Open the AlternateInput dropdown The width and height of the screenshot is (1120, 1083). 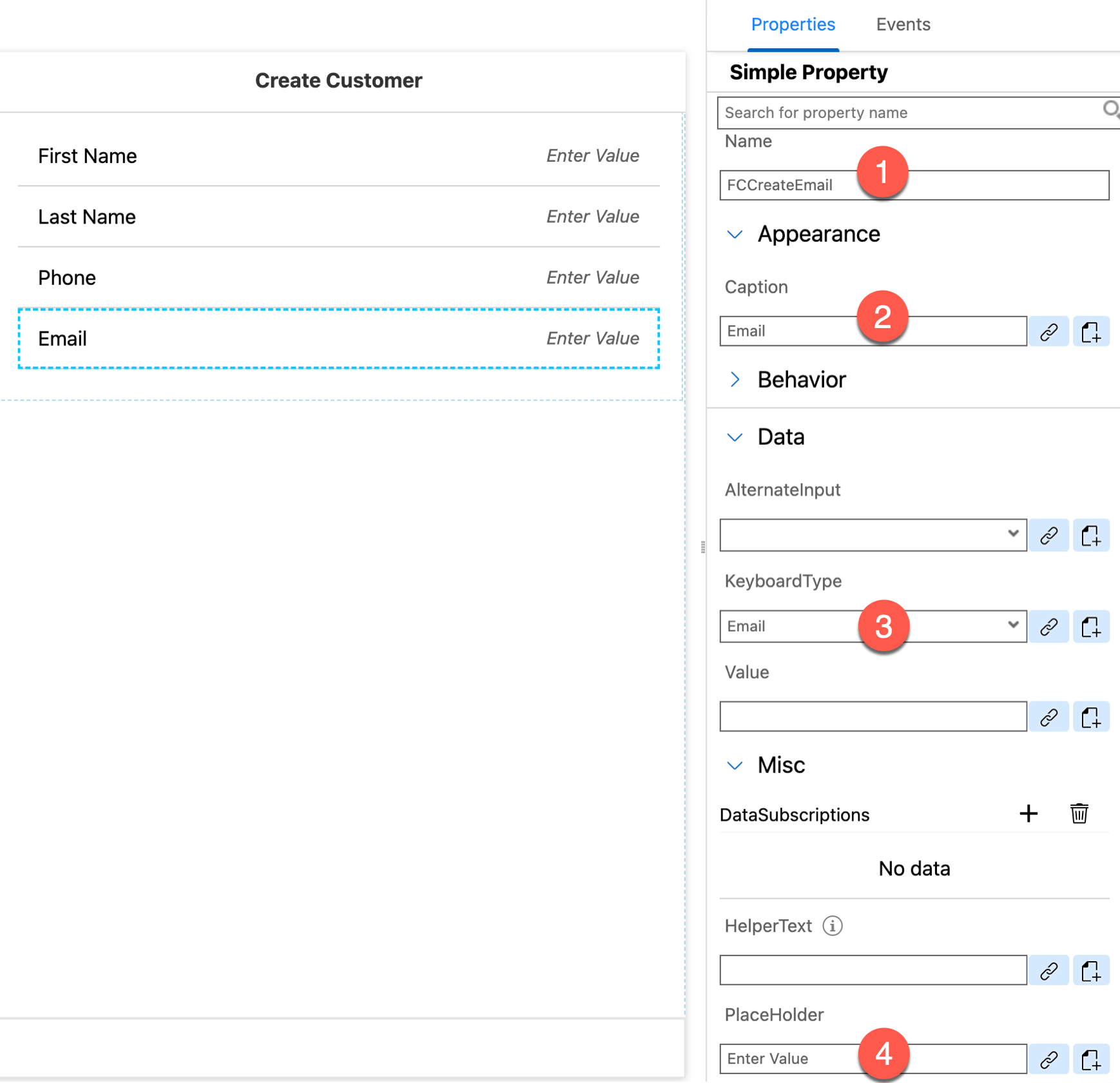pyautogui.click(x=873, y=535)
